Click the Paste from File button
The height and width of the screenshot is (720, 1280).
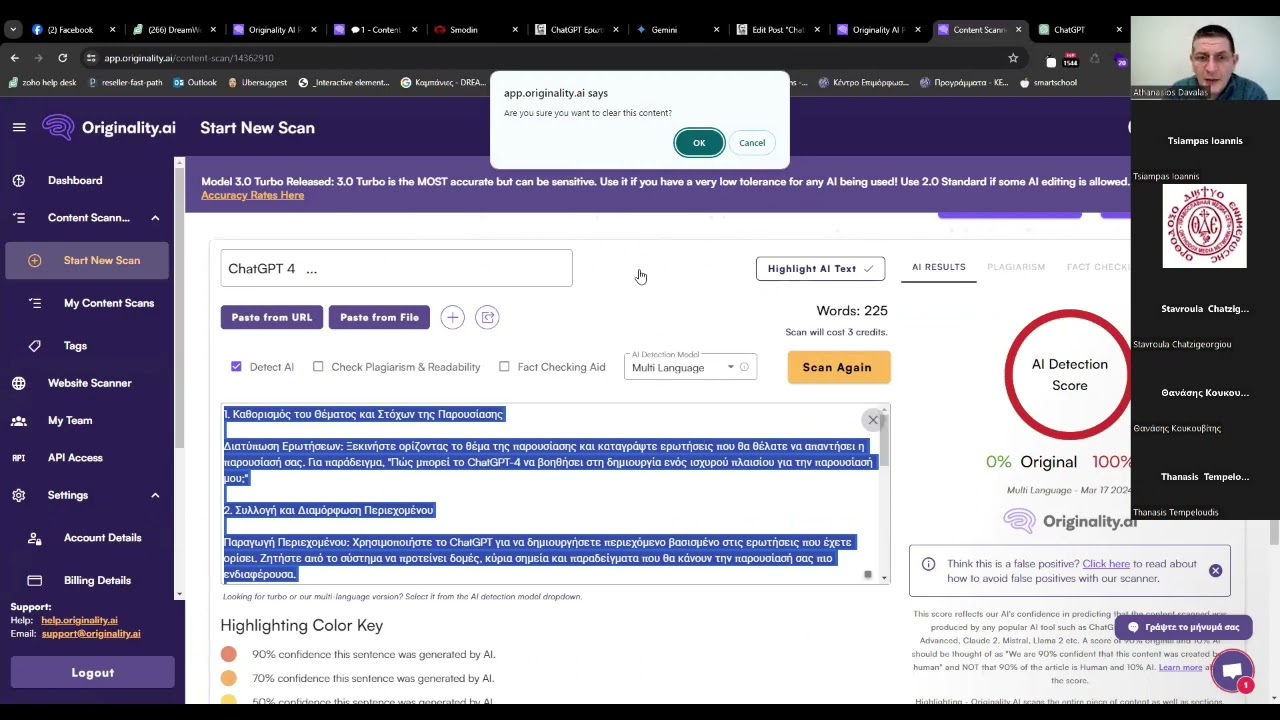click(379, 317)
